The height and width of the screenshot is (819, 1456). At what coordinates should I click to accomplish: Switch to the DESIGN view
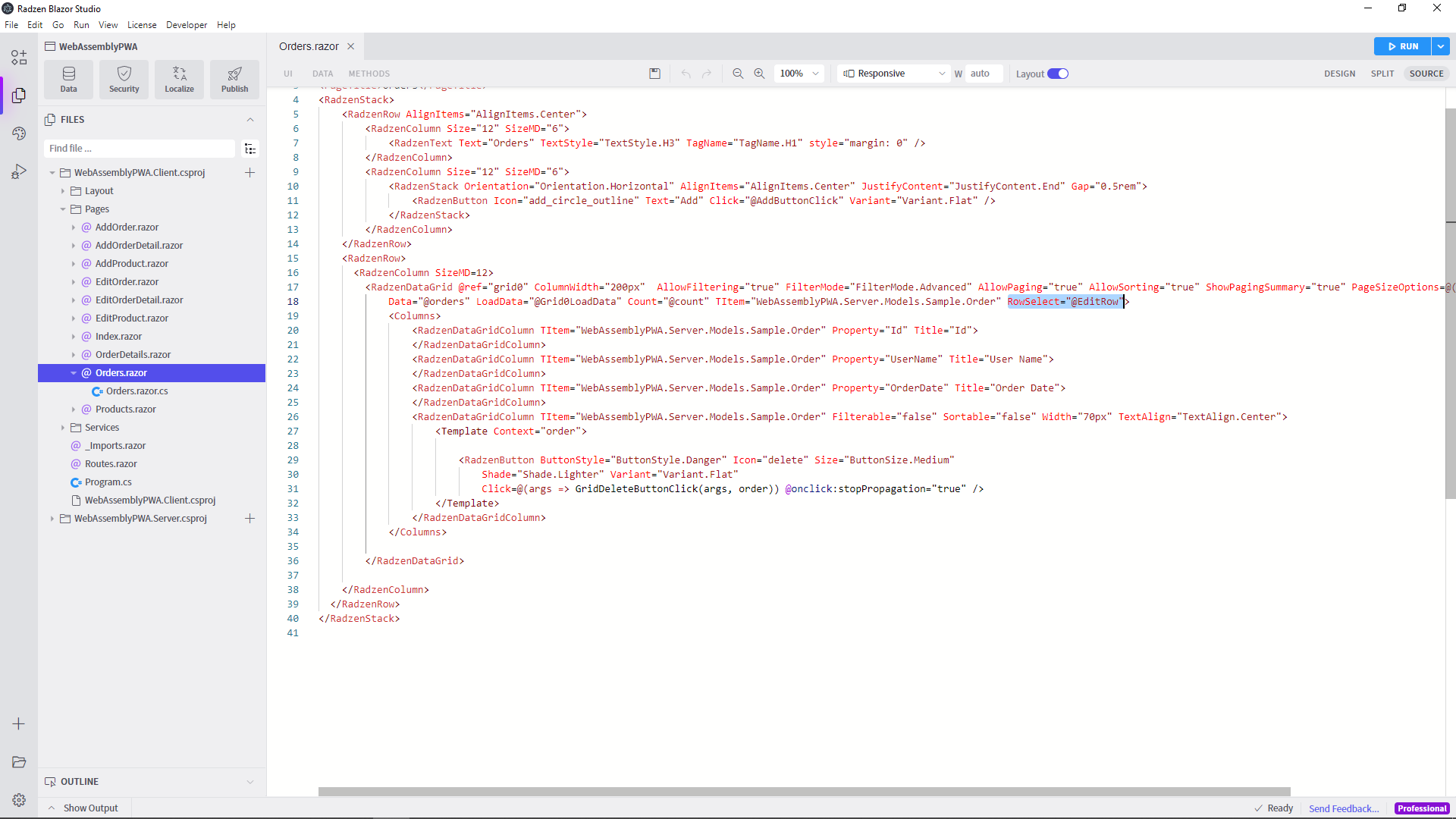click(1340, 74)
